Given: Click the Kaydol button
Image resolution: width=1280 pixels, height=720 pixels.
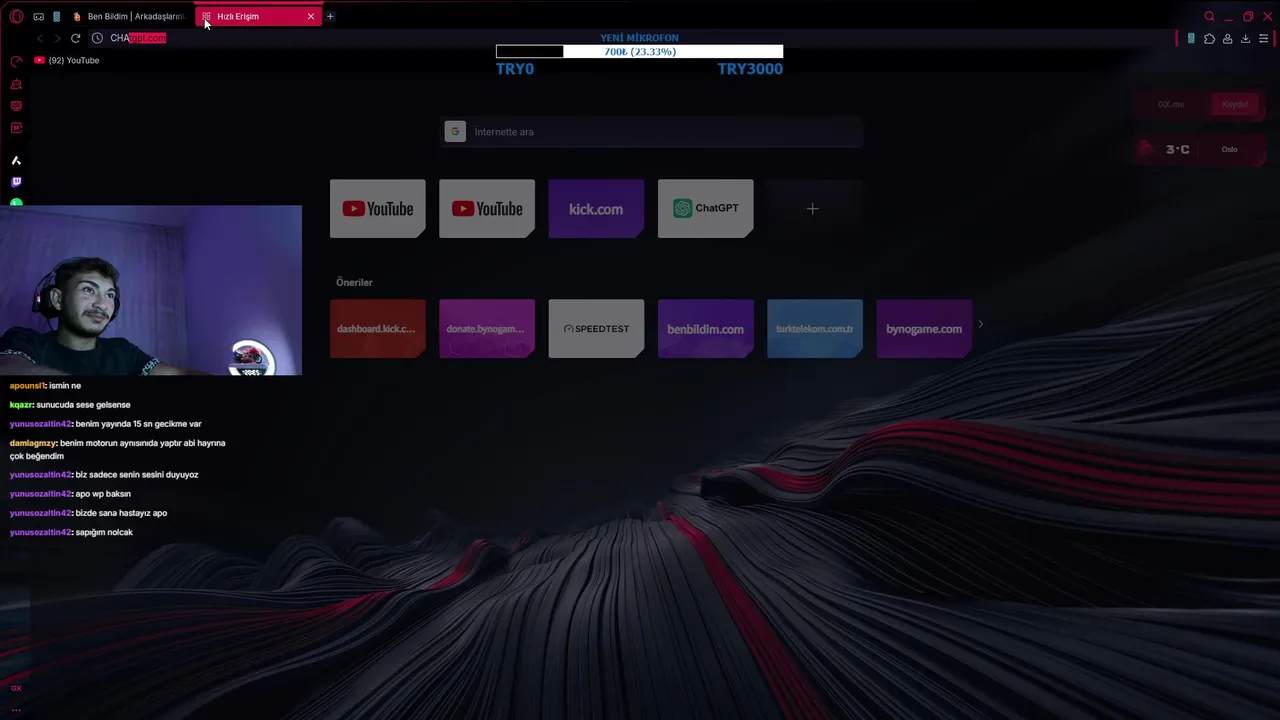Looking at the screenshot, I should (x=1235, y=104).
